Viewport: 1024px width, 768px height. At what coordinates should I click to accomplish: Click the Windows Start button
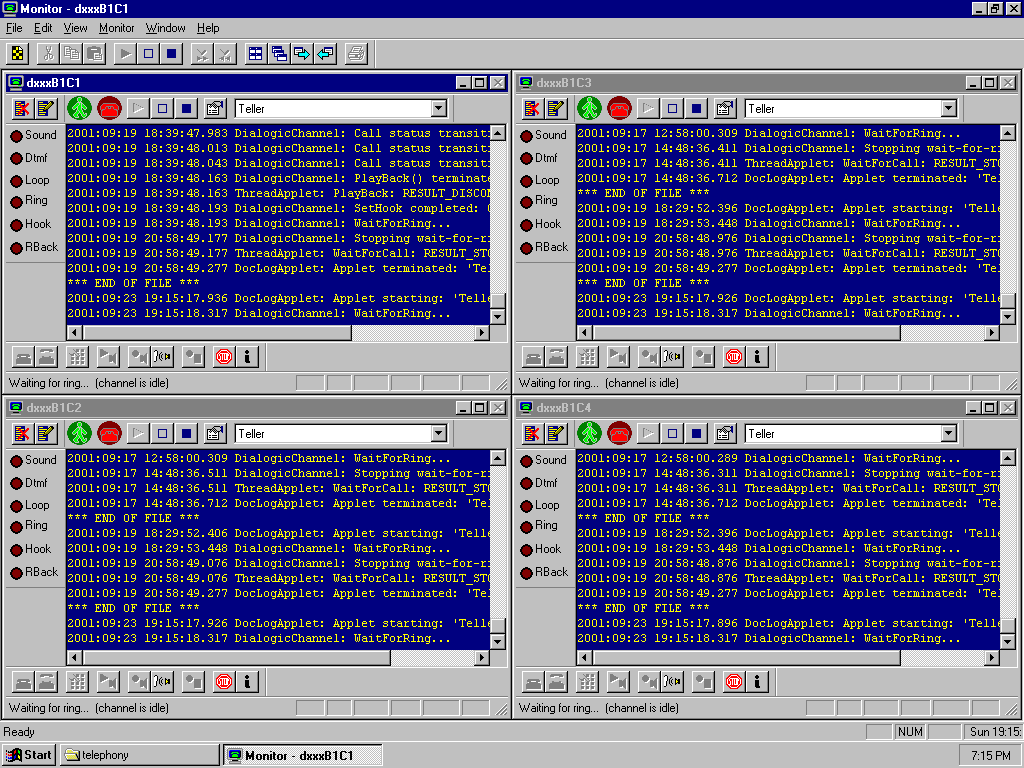29,755
